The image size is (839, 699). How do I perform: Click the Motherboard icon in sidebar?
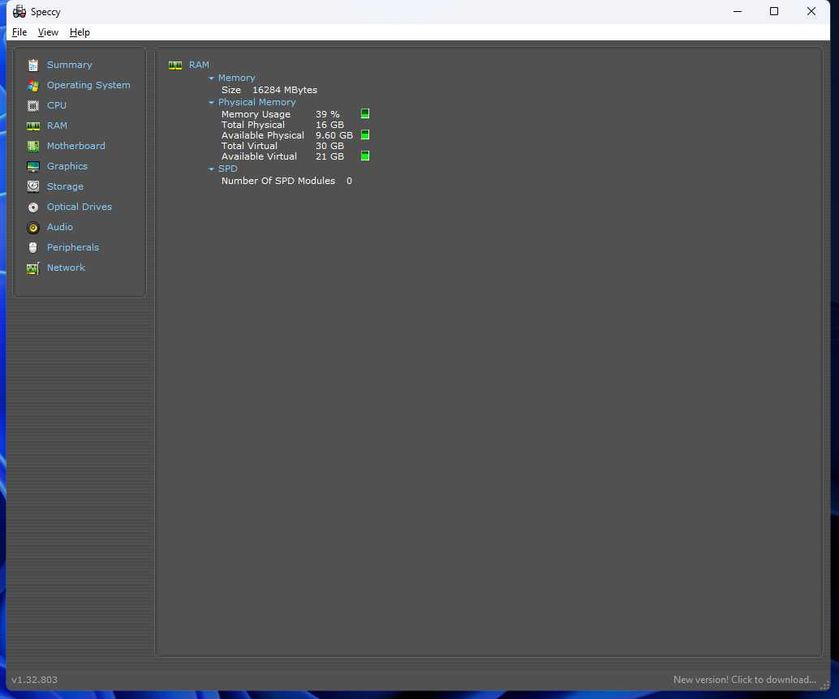(33, 146)
